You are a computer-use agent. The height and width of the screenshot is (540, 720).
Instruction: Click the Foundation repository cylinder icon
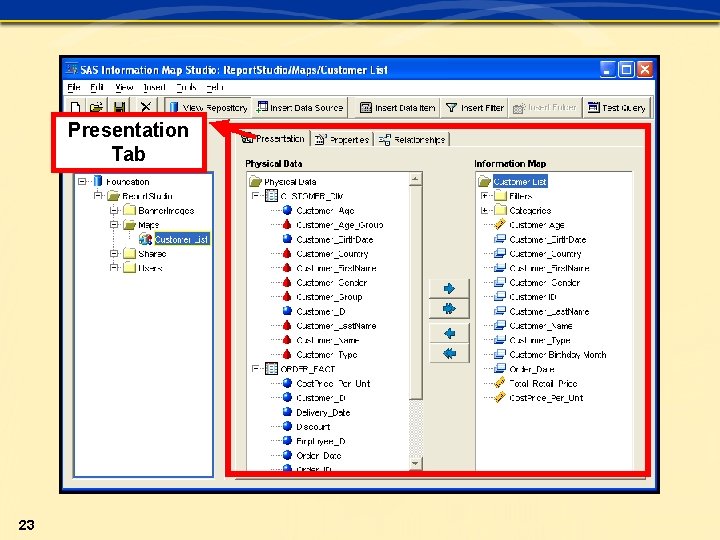(x=97, y=181)
